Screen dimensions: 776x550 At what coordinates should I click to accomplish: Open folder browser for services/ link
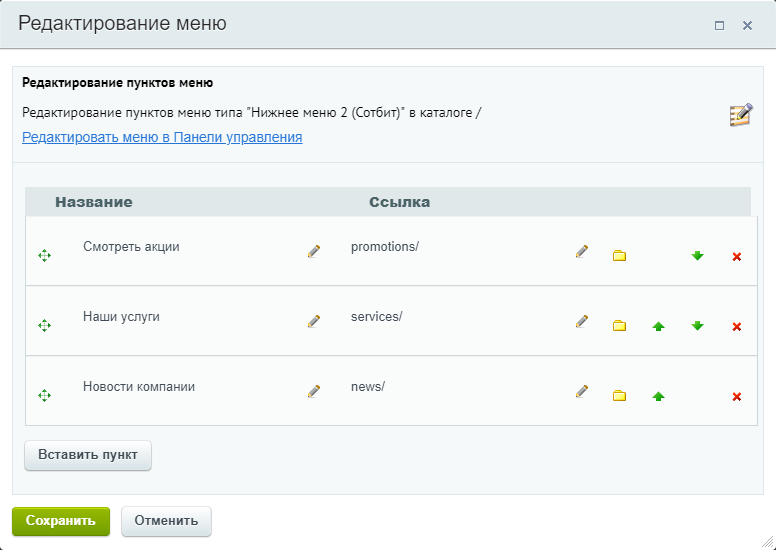(619, 326)
